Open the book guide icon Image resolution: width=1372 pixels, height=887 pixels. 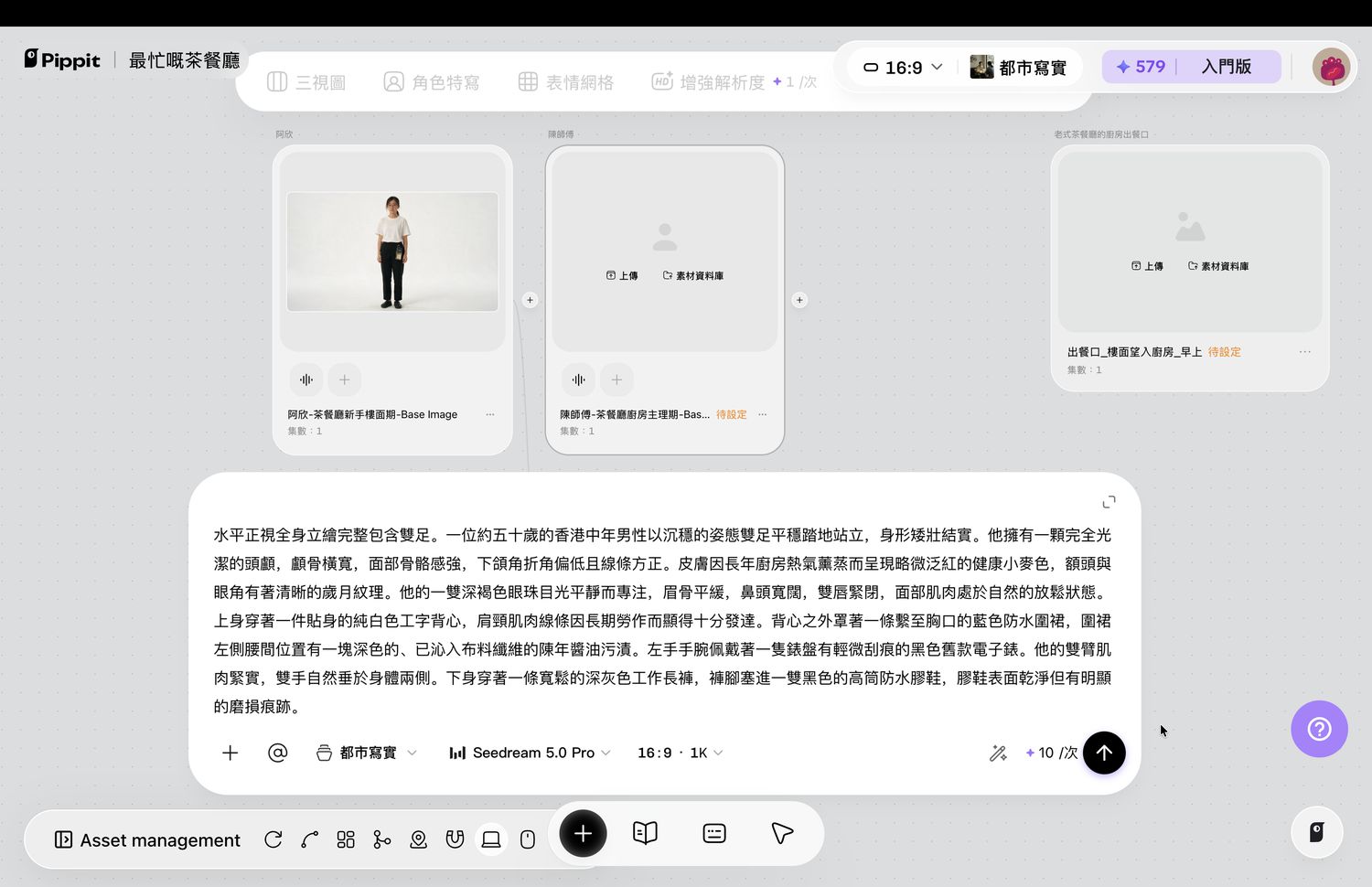(645, 833)
